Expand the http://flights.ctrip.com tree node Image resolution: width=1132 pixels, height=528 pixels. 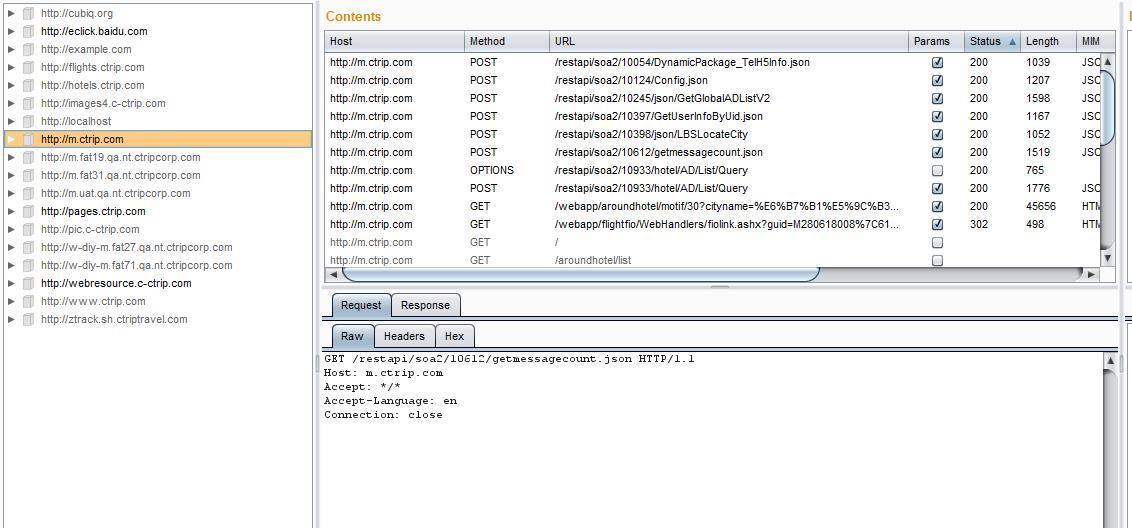click(x=11, y=67)
